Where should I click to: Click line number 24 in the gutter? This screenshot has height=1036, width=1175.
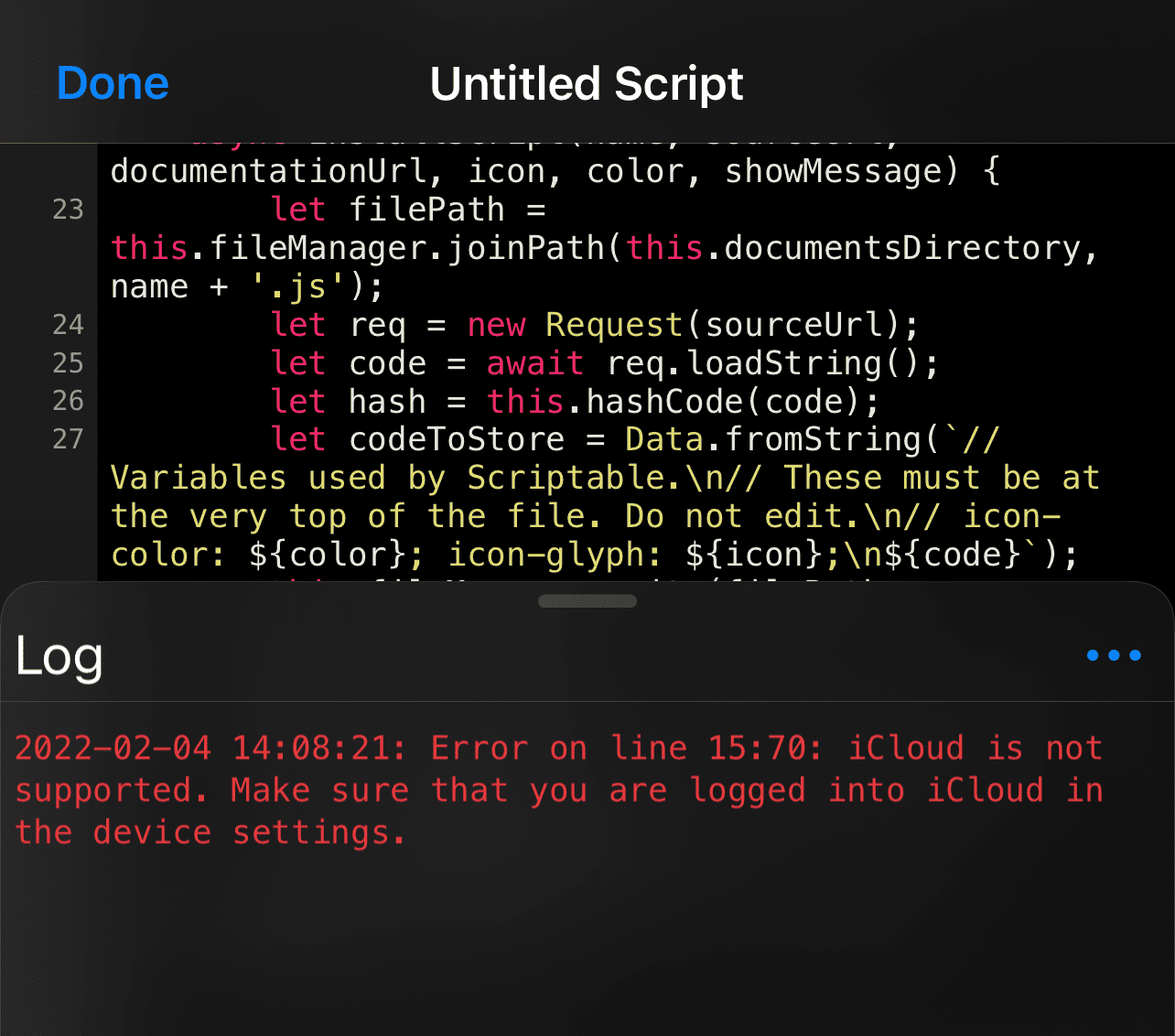69,325
